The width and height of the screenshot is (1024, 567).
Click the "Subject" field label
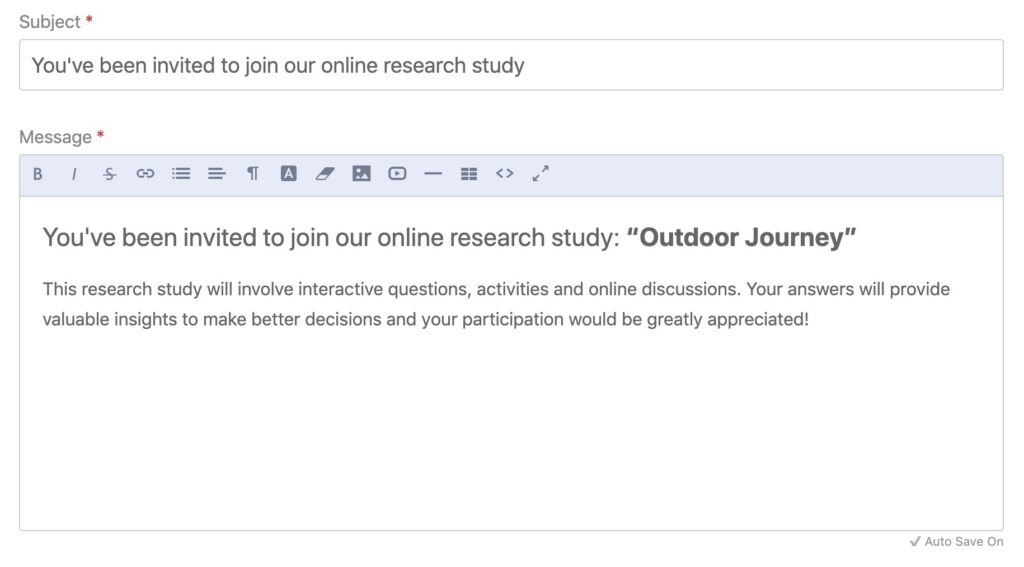click(50, 22)
